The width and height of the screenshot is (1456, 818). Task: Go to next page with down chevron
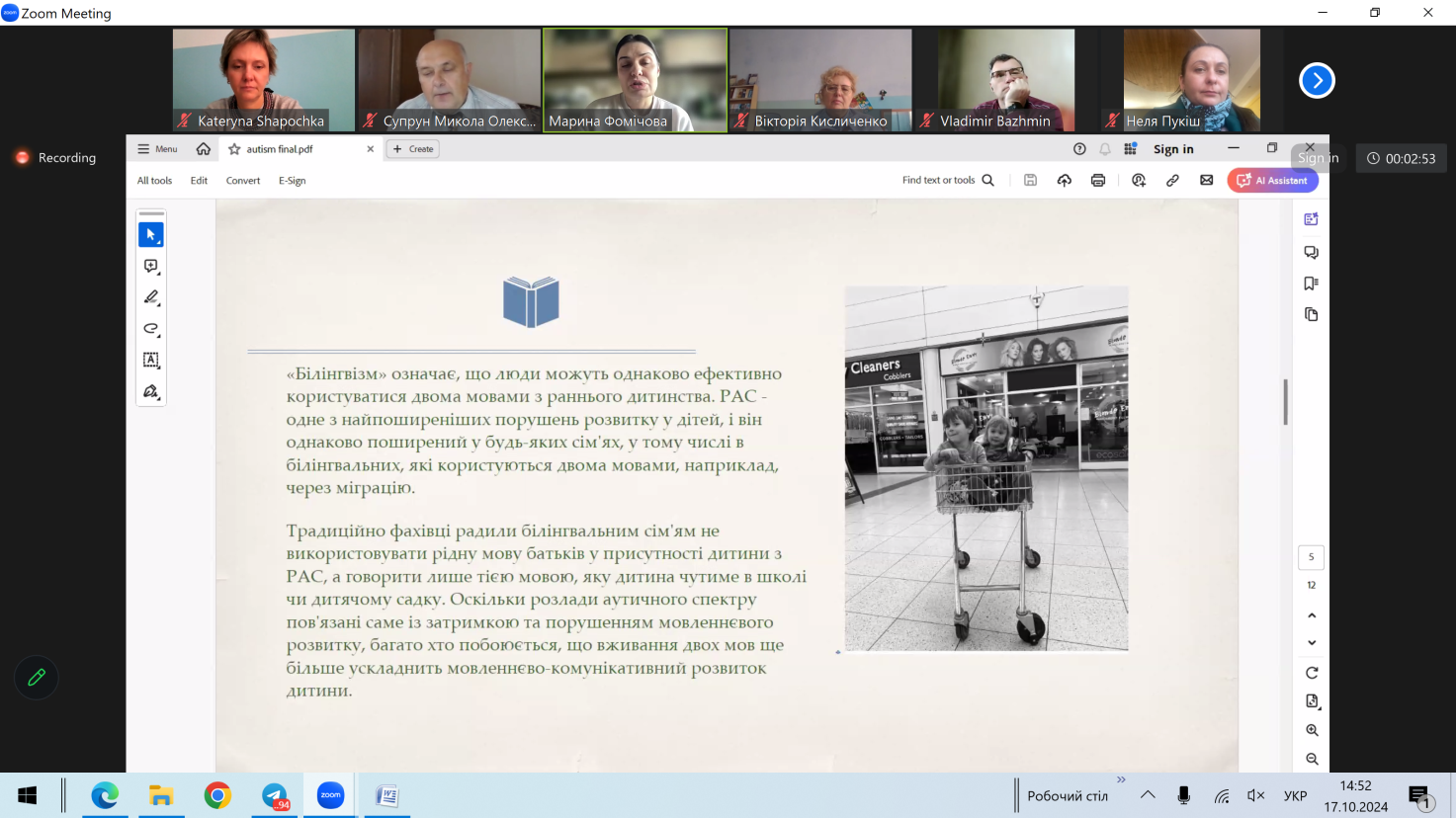coord(1312,643)
